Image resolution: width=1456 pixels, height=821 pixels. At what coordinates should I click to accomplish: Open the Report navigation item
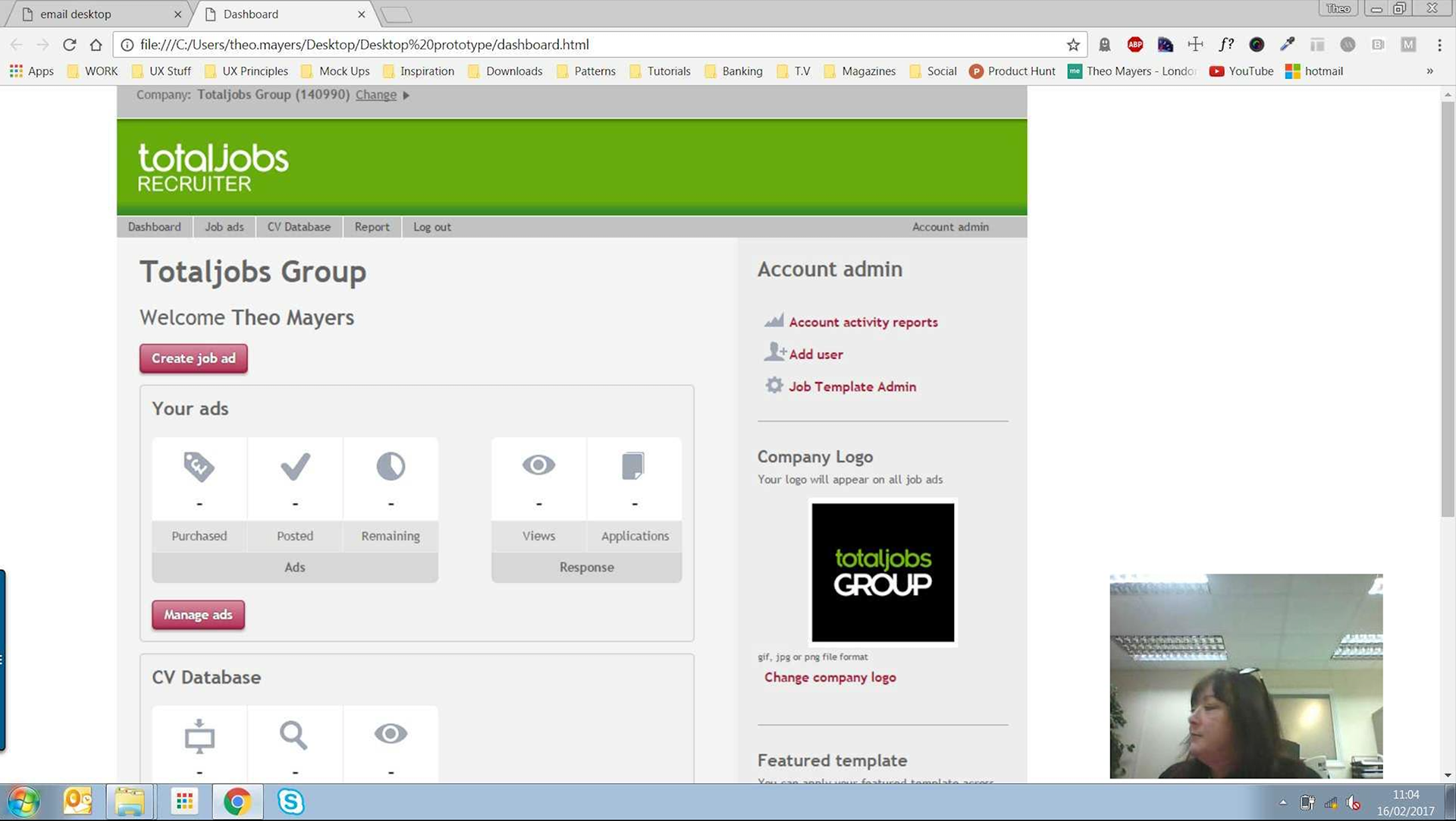[x=372, y=227]
